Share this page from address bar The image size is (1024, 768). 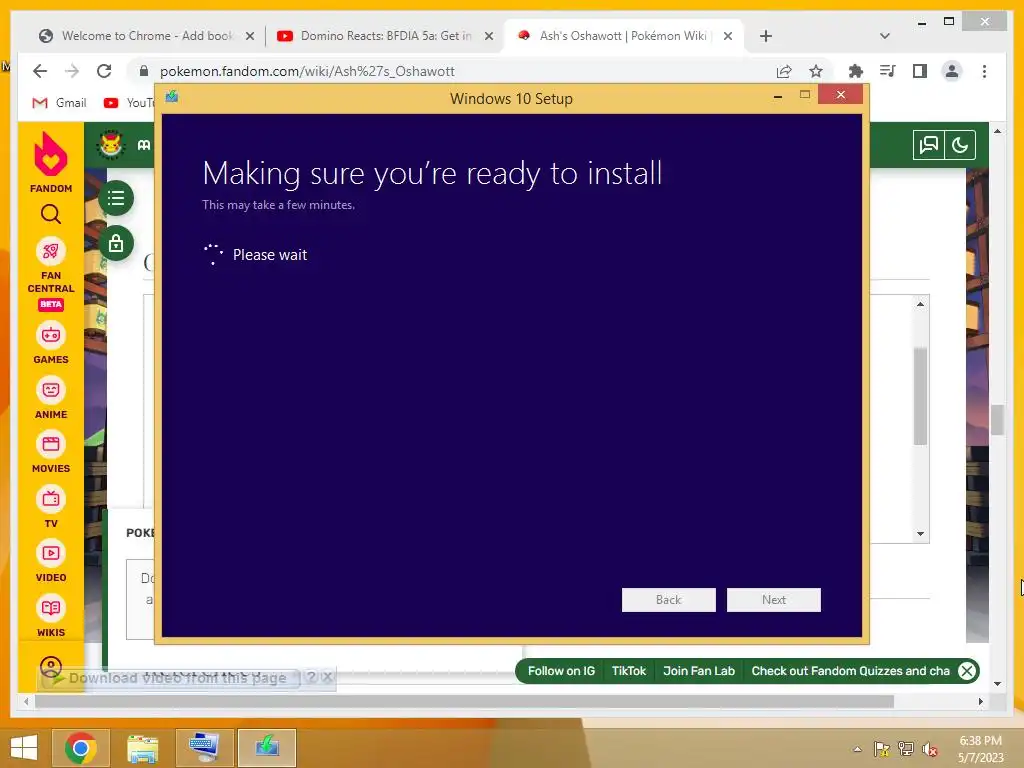(784, 71)
